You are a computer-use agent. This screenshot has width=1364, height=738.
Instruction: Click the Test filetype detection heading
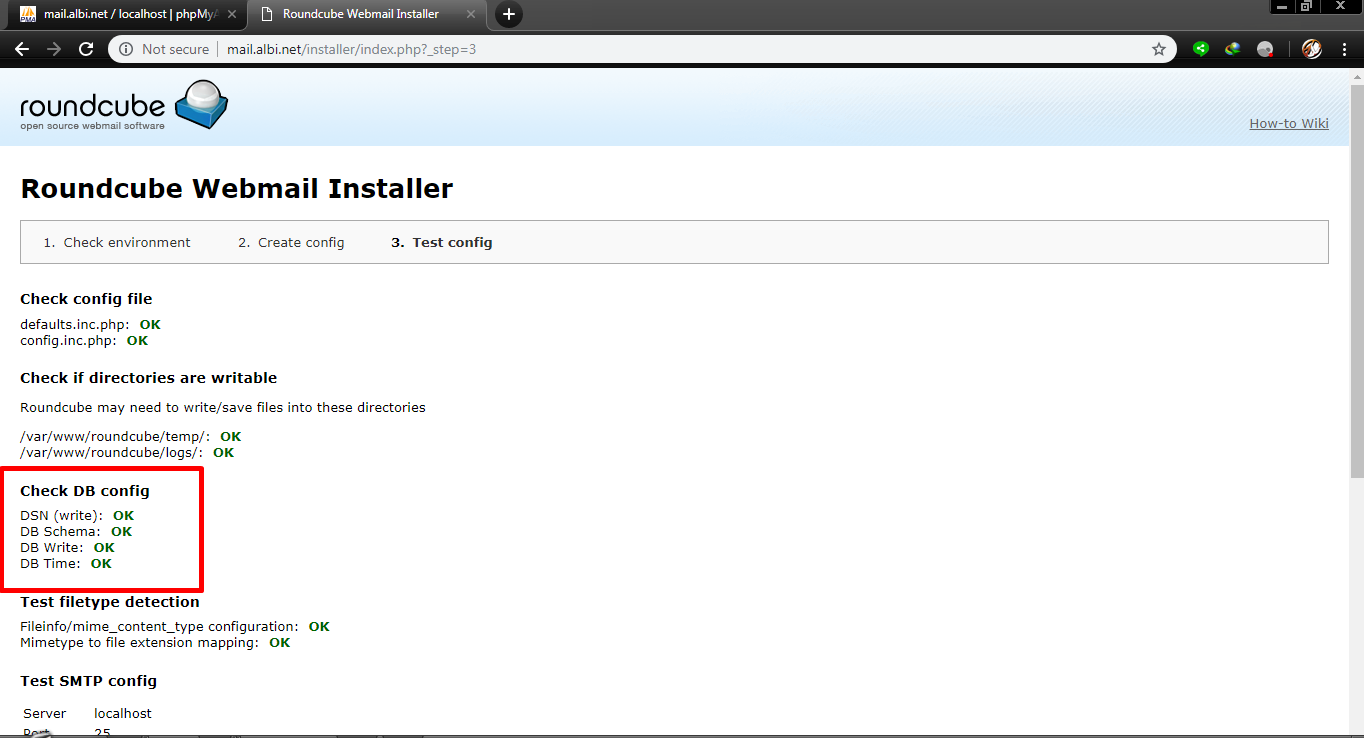pos(110,601)
